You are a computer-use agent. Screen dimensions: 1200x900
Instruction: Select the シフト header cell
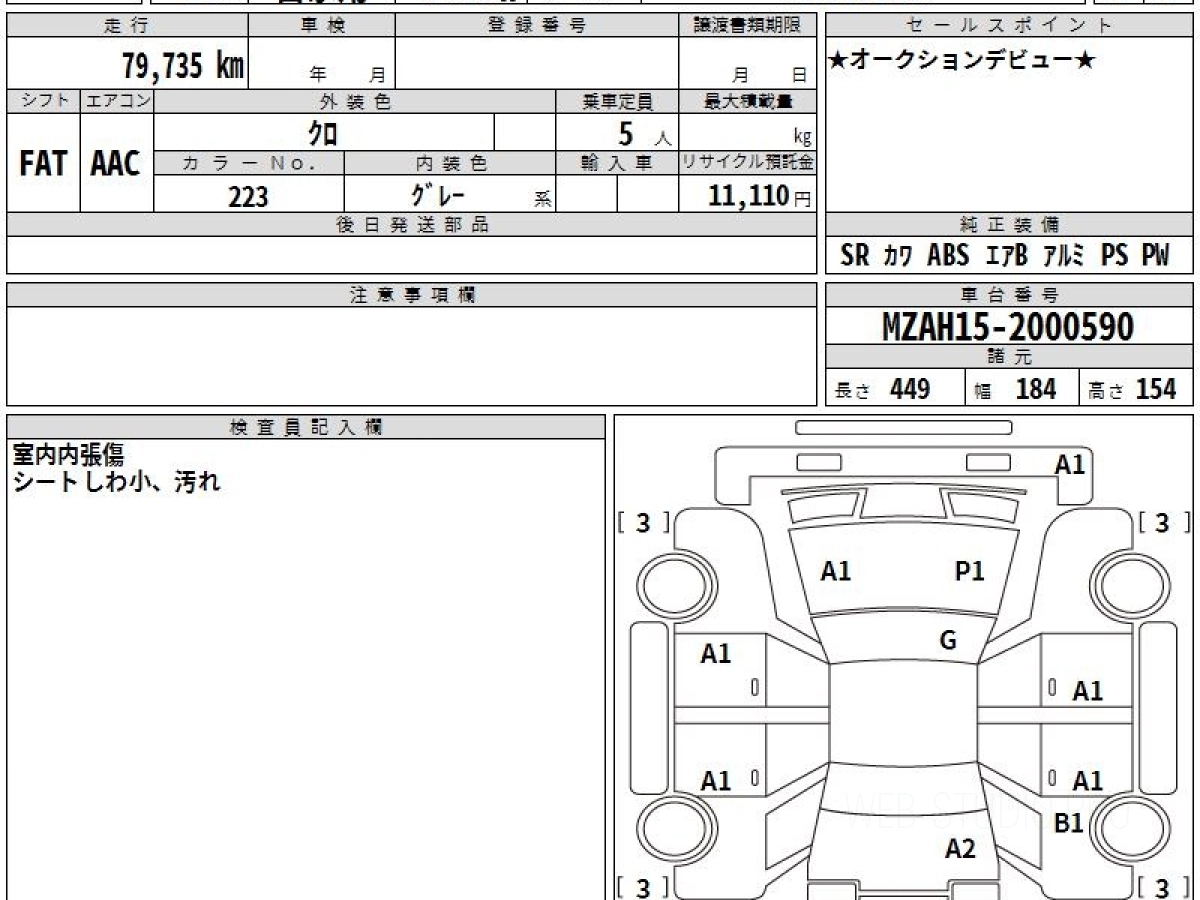(44, 101)
